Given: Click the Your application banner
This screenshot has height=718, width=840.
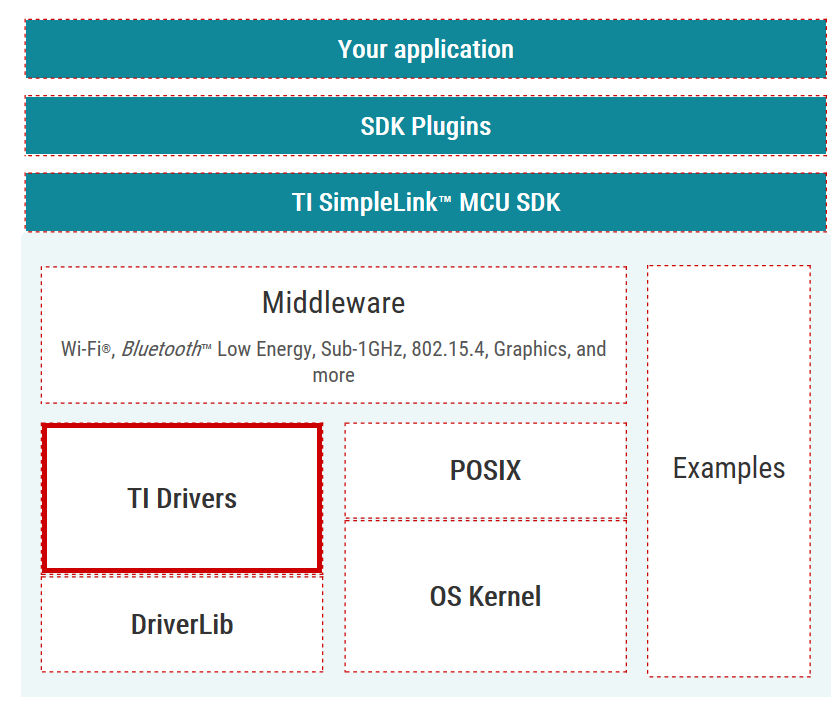Looking at the screenshot, I should tap(425, 49).
